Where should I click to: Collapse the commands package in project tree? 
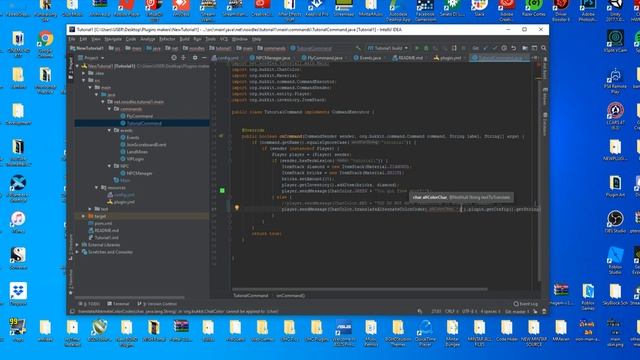coord(109,109)
